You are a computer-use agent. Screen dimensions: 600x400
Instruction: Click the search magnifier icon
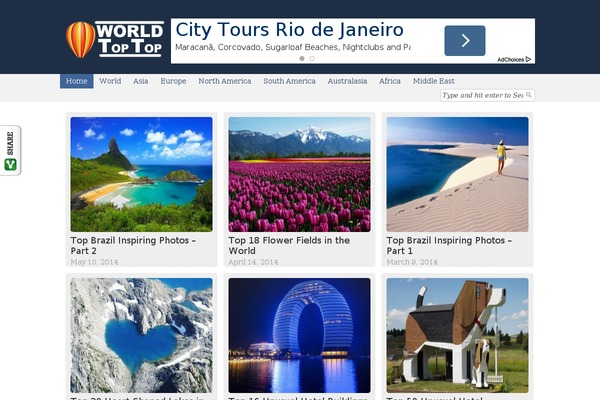[x=529, y=95]
